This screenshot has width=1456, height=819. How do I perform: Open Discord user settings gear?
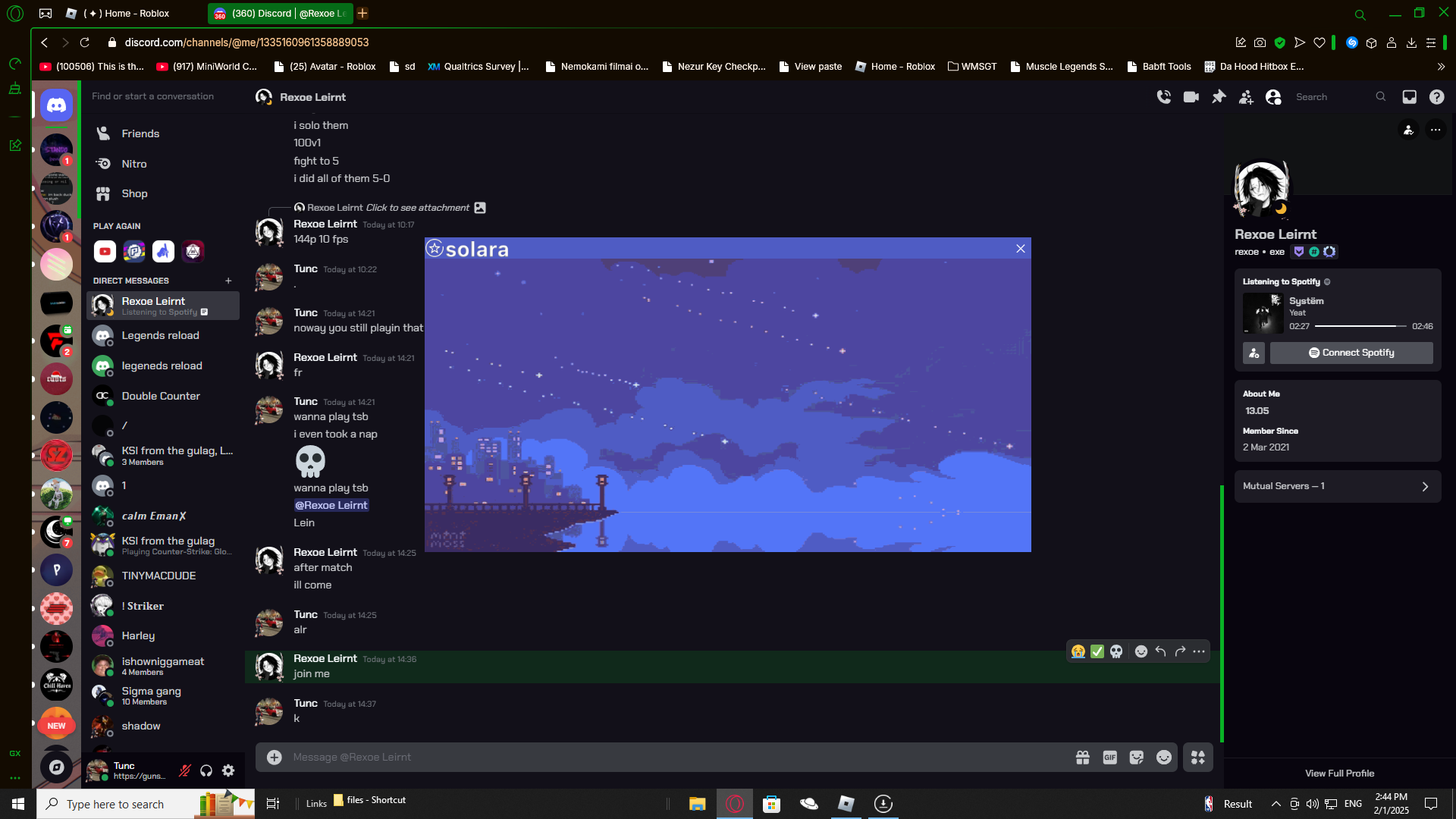click(x=228, y=770)
